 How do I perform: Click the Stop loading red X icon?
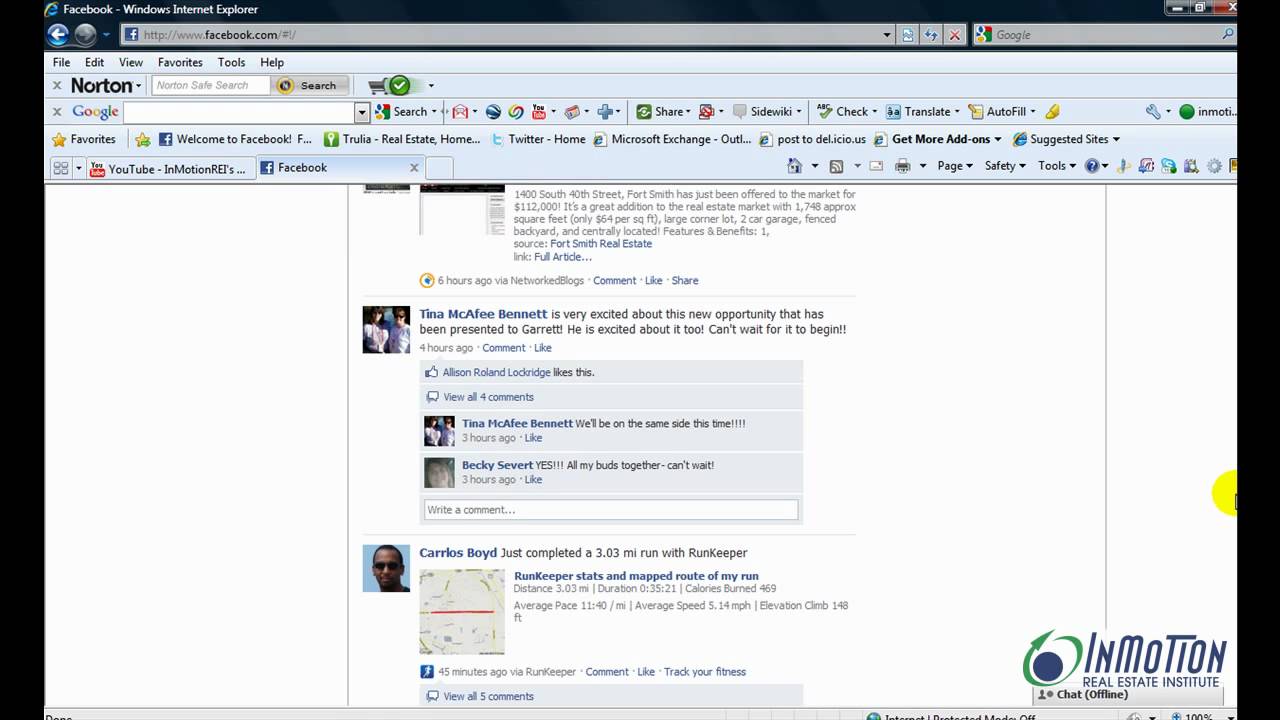click(955, 35)
